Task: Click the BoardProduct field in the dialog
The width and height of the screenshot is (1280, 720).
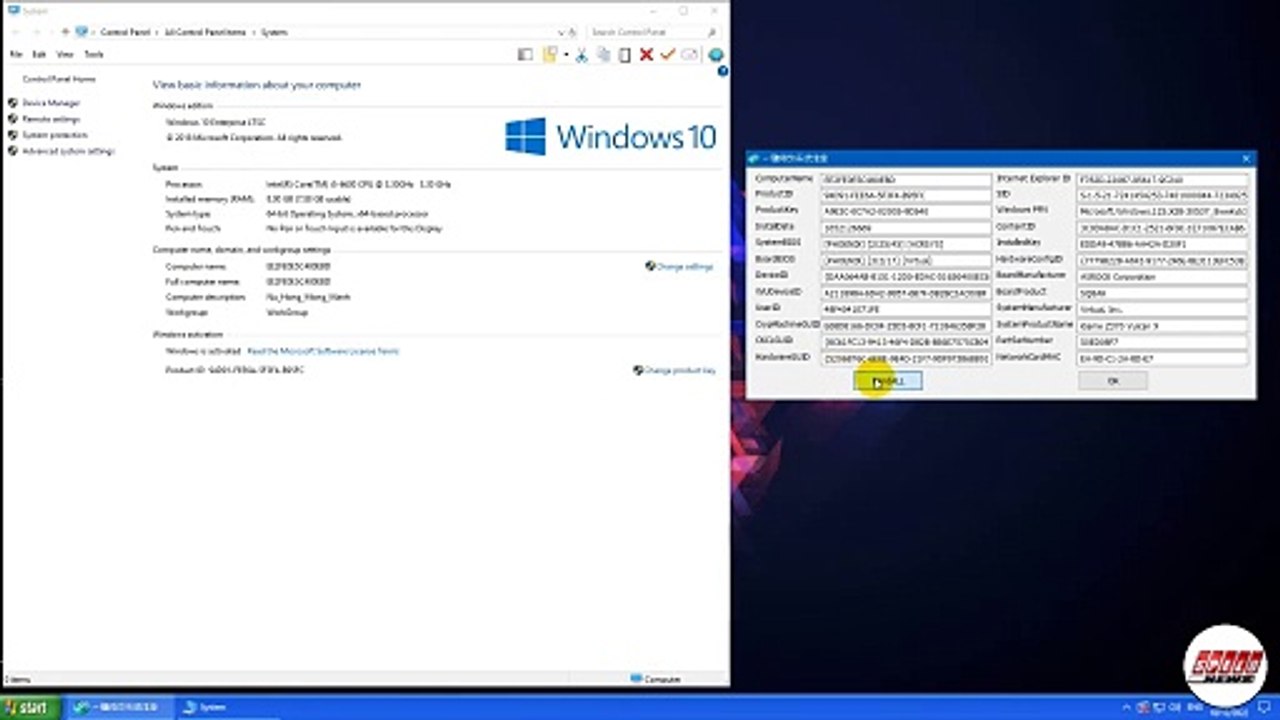Action: coord(1162,293)
